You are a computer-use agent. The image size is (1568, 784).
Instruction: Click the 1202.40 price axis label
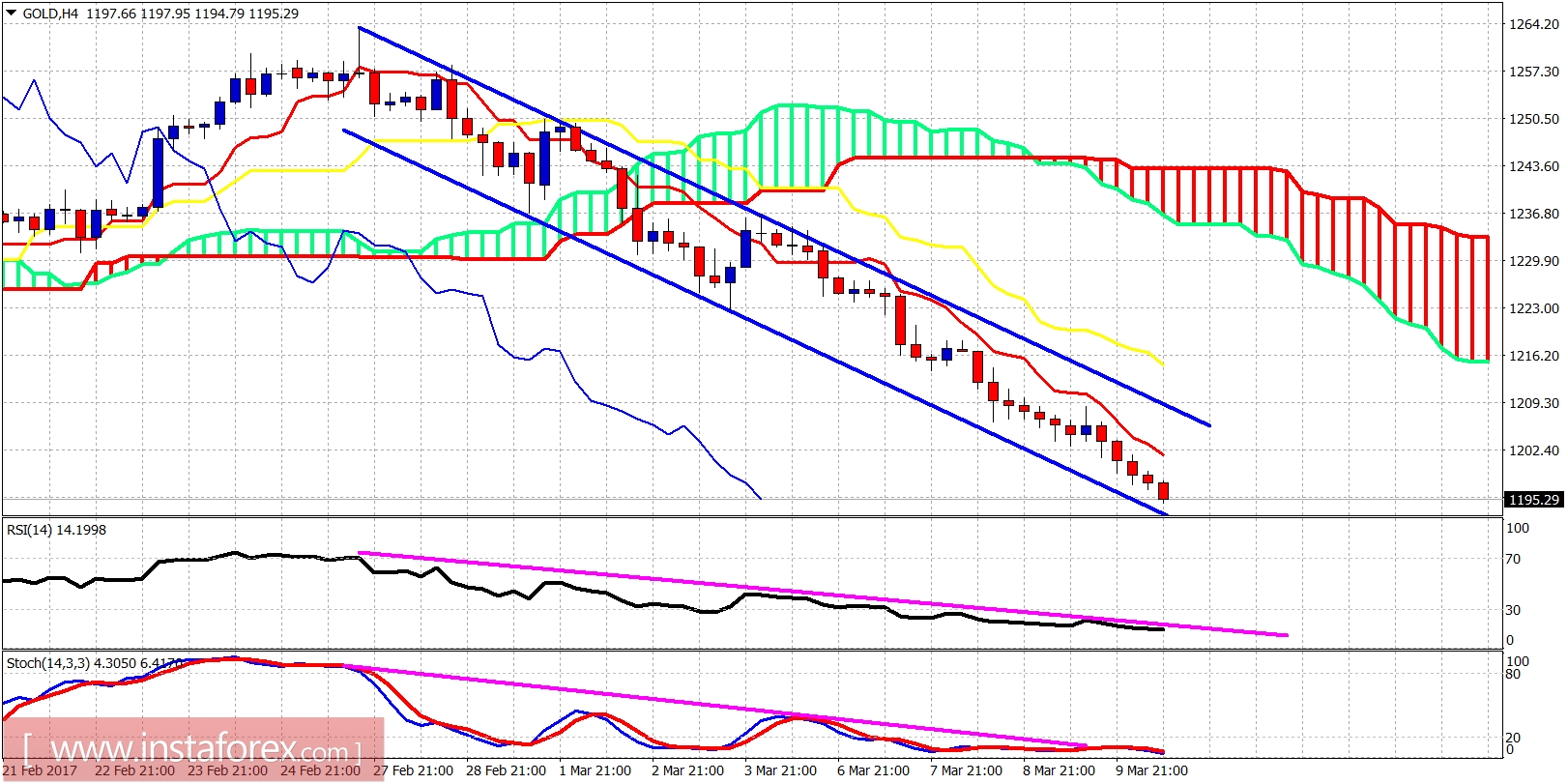coord(1534,450)
